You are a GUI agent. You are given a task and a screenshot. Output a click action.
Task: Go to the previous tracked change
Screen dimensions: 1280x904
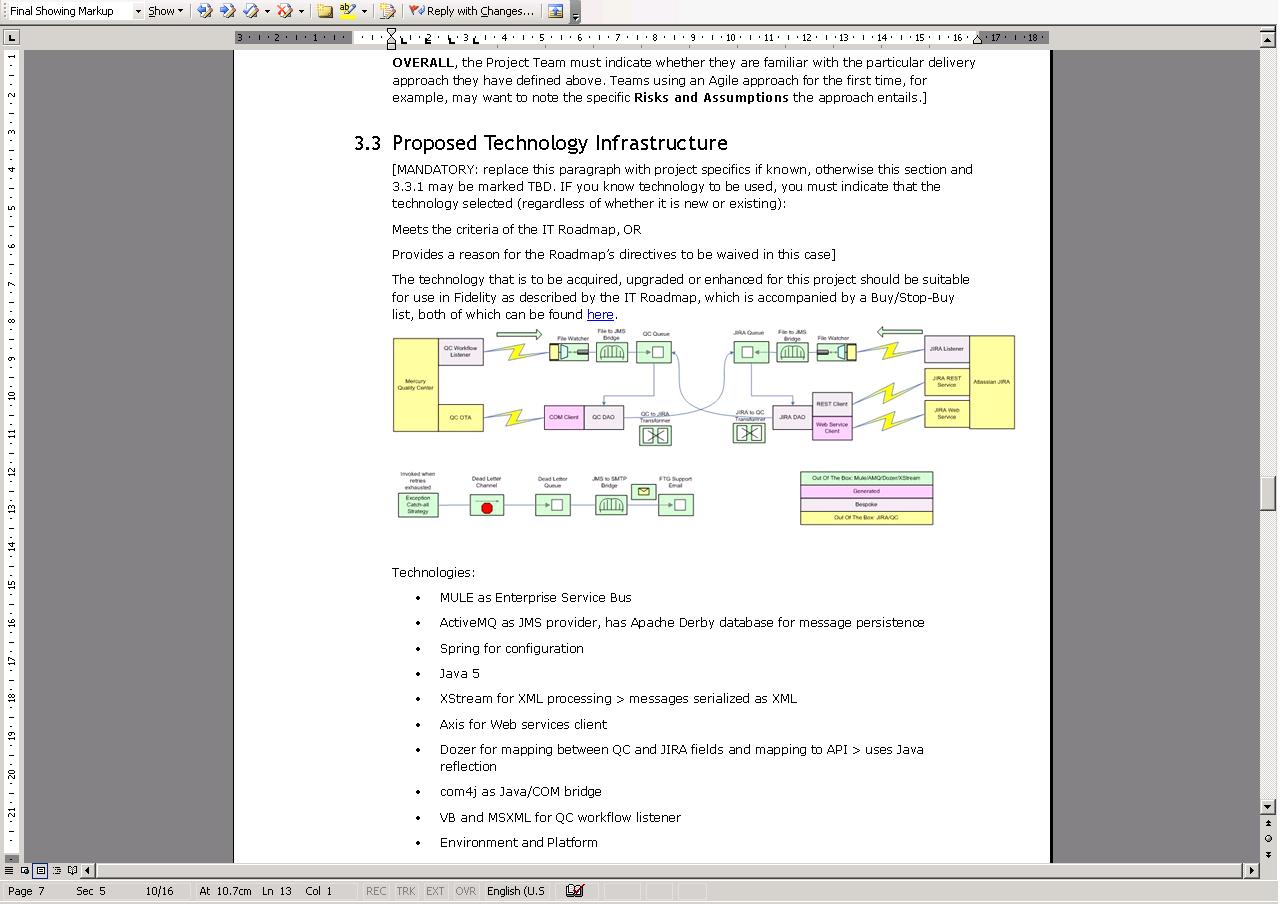point(204,11)
